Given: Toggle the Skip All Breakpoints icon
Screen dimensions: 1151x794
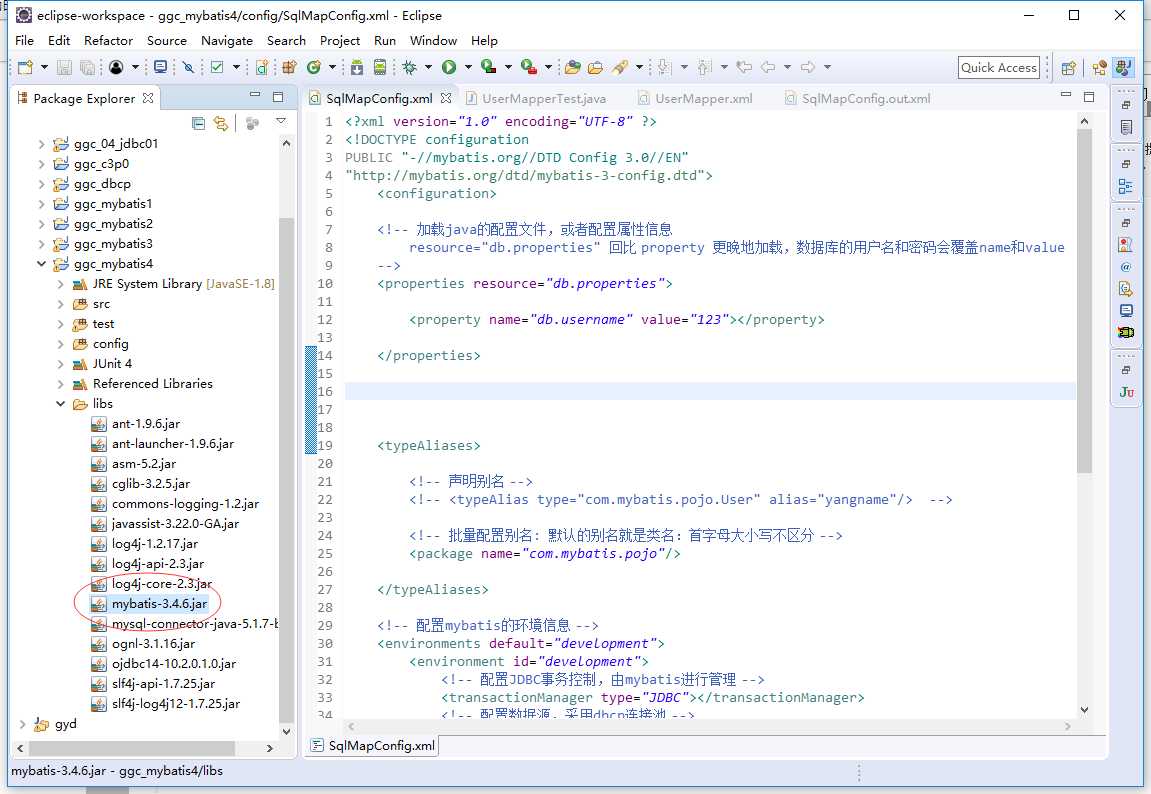Looking at the screenshot, I should 189,68.
